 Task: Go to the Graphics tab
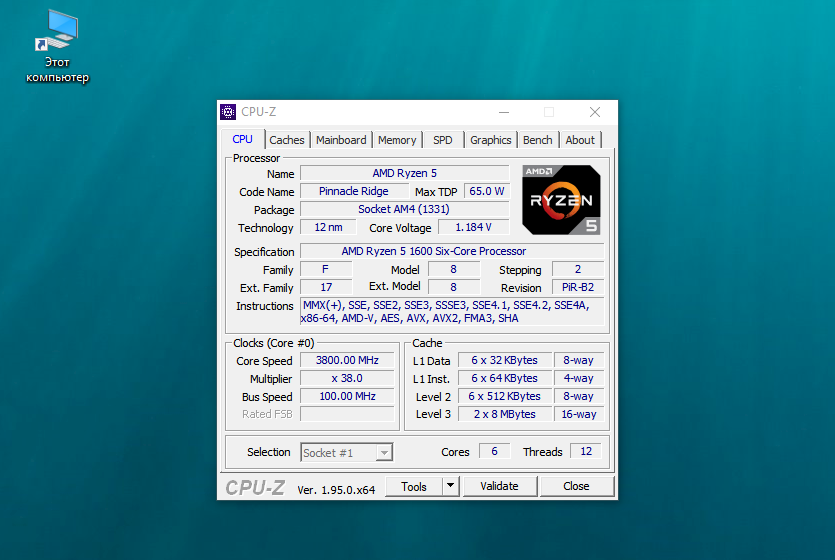click(490, 140)
